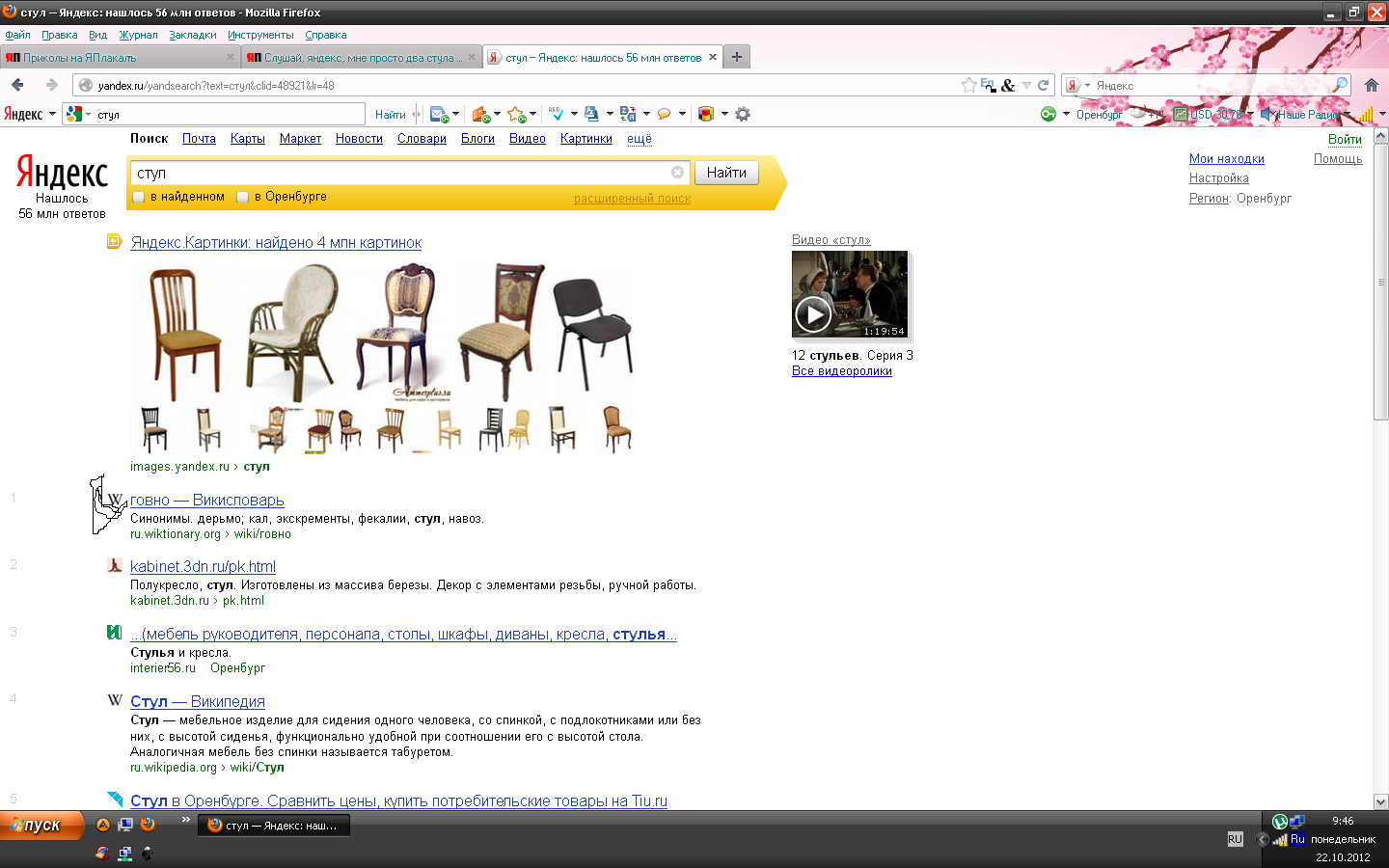1389x868 pixels.
Task: Bookmark the page using the star icon
Action: (968, 85)
